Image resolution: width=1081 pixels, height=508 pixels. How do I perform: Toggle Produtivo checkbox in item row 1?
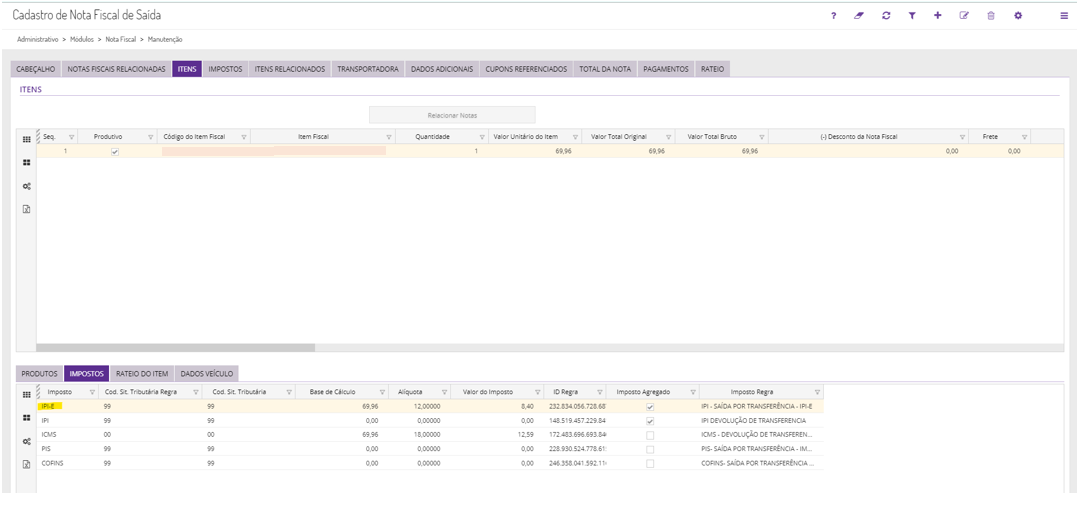click(x=115, y=151)
